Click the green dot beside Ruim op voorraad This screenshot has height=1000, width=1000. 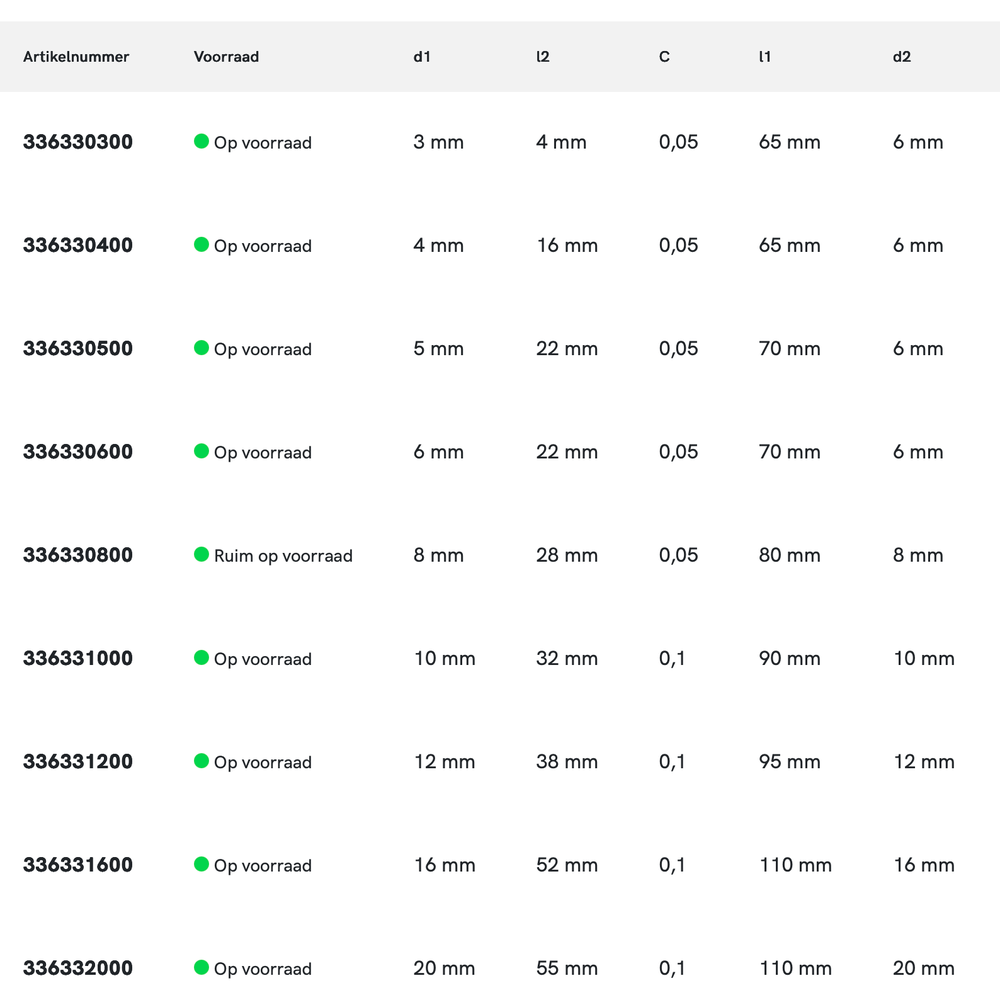tap(201, 554)
